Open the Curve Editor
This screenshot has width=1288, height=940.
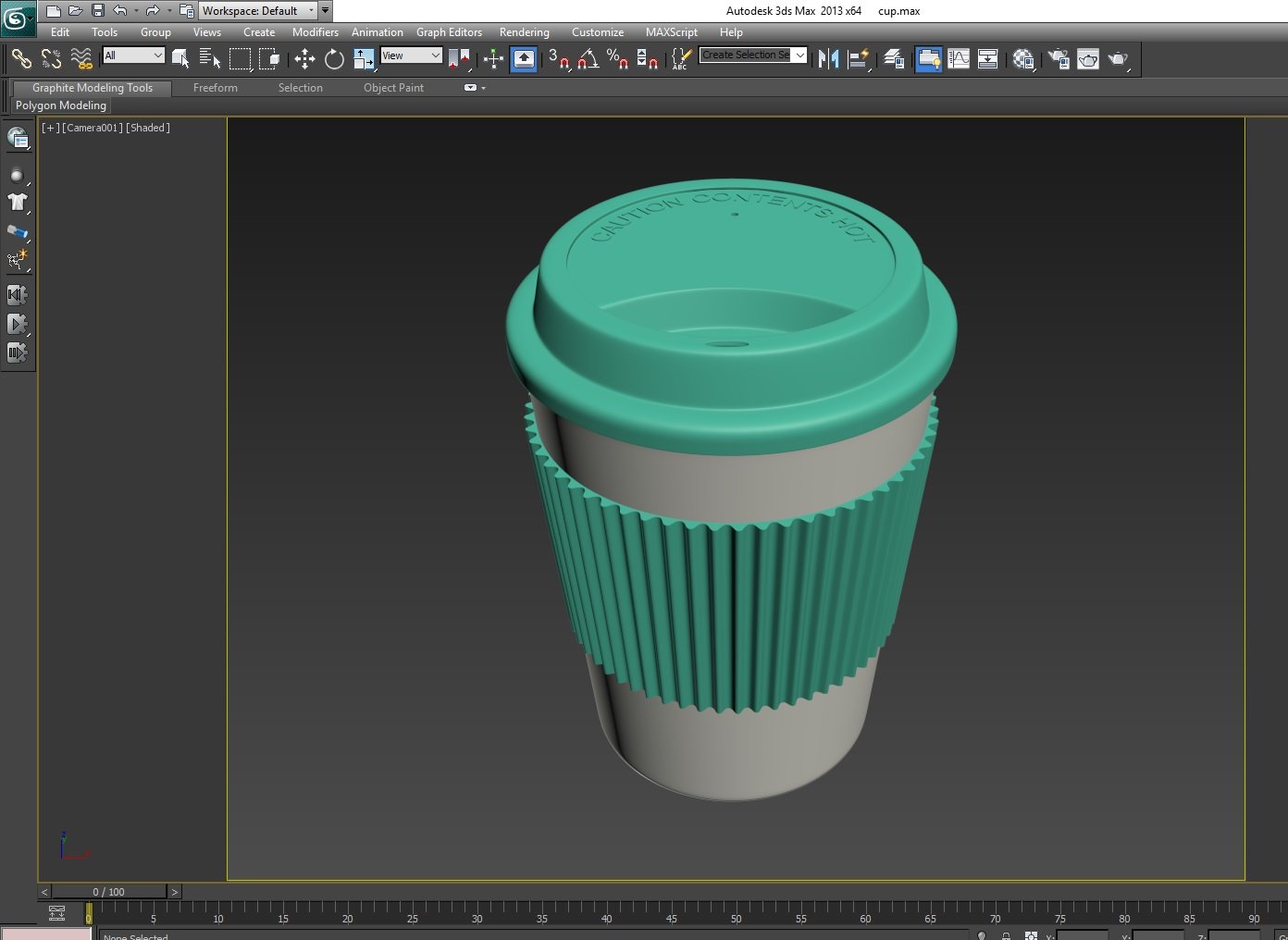point(960,59)
